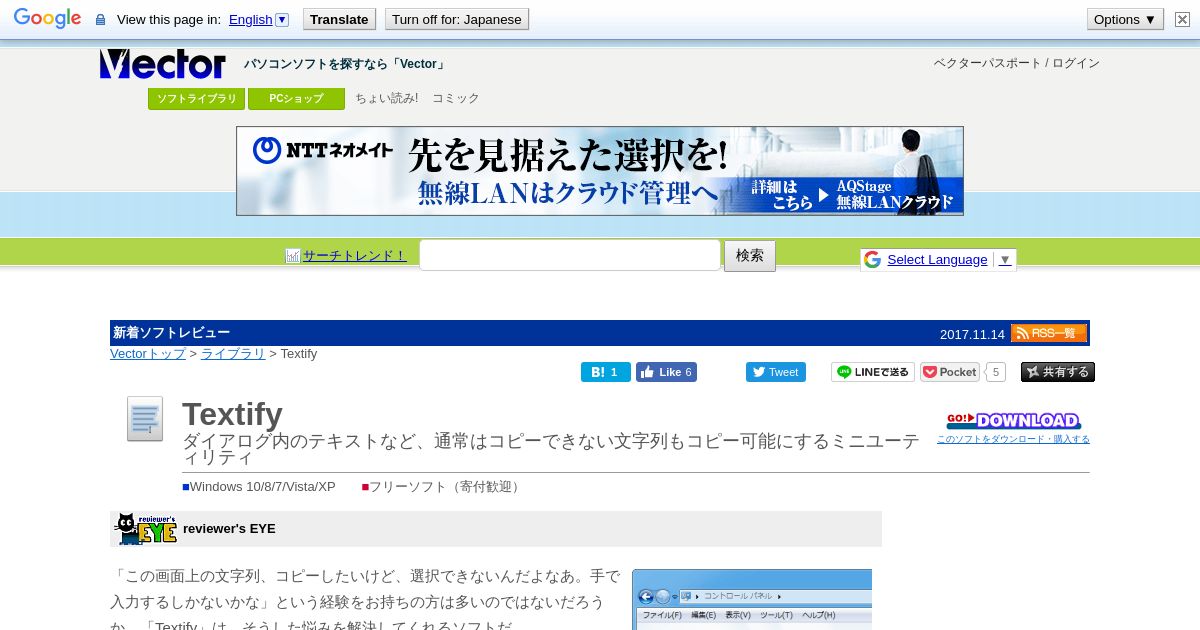Focus the site search text field
This screenshot has height=630, width=1200.
pyautogui.click(x=570, y=255)
